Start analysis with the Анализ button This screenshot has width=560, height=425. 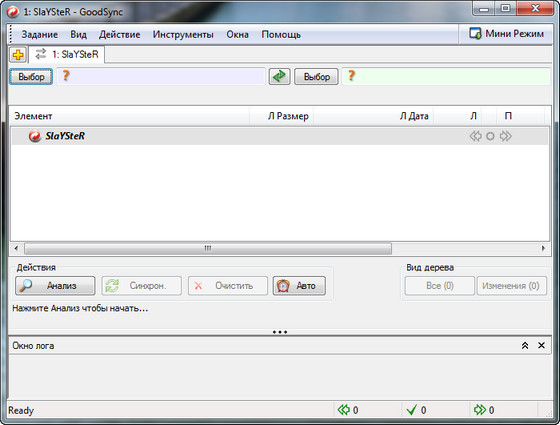tap(55, 286)
